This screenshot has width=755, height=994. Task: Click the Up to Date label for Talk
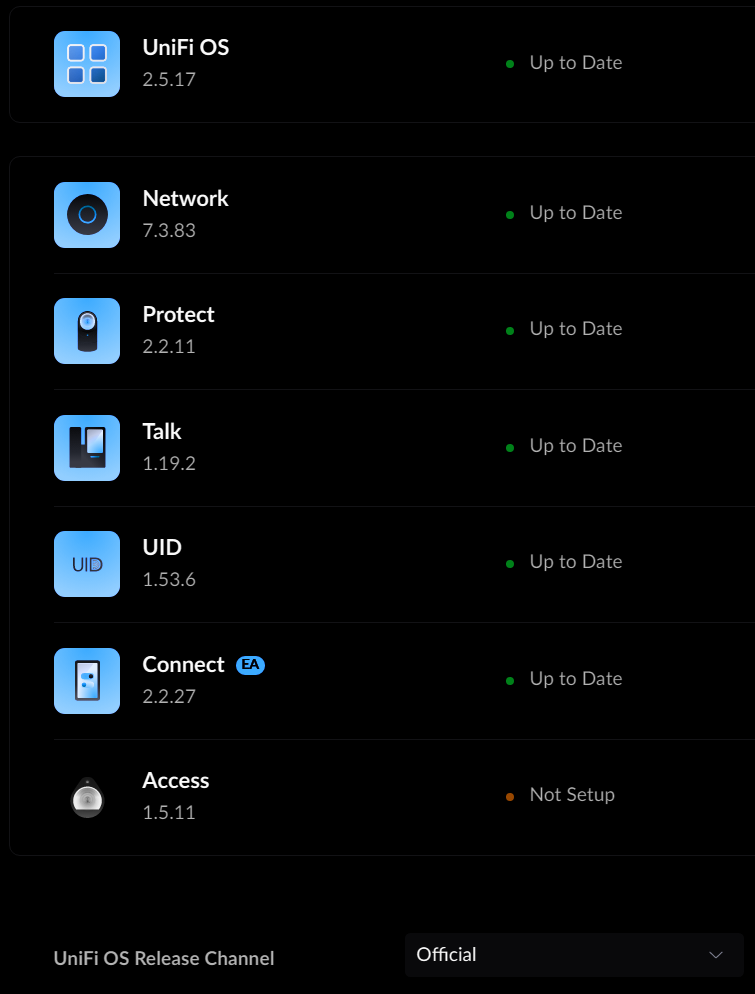pos(575,446)
